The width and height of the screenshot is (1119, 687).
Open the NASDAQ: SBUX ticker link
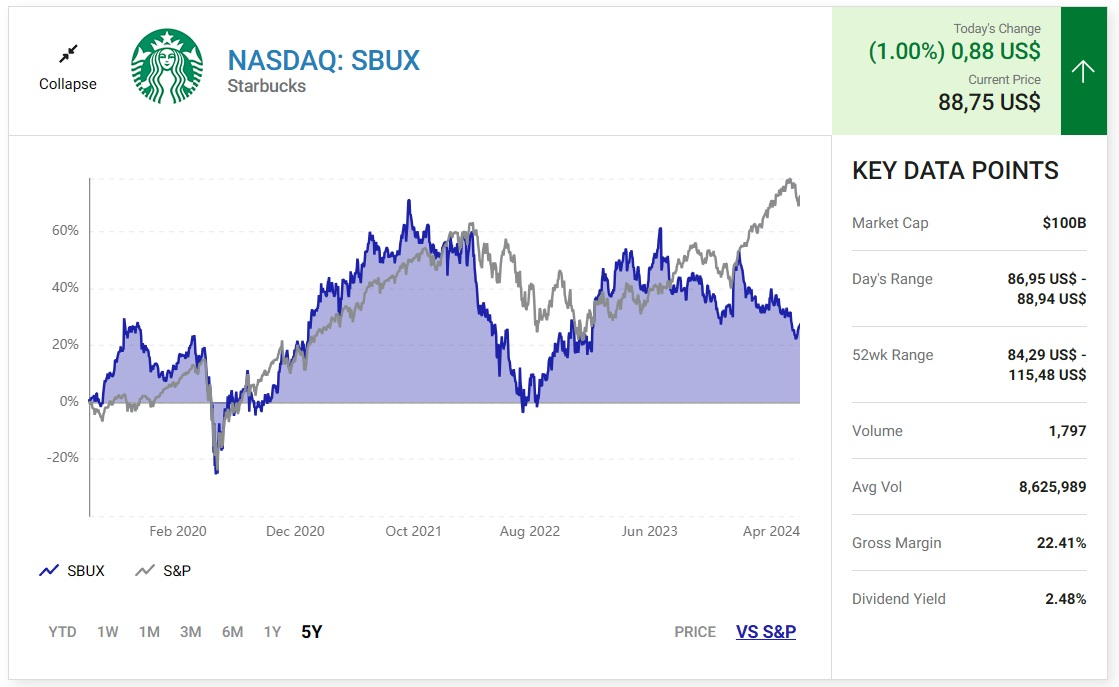tap(324, 61)
